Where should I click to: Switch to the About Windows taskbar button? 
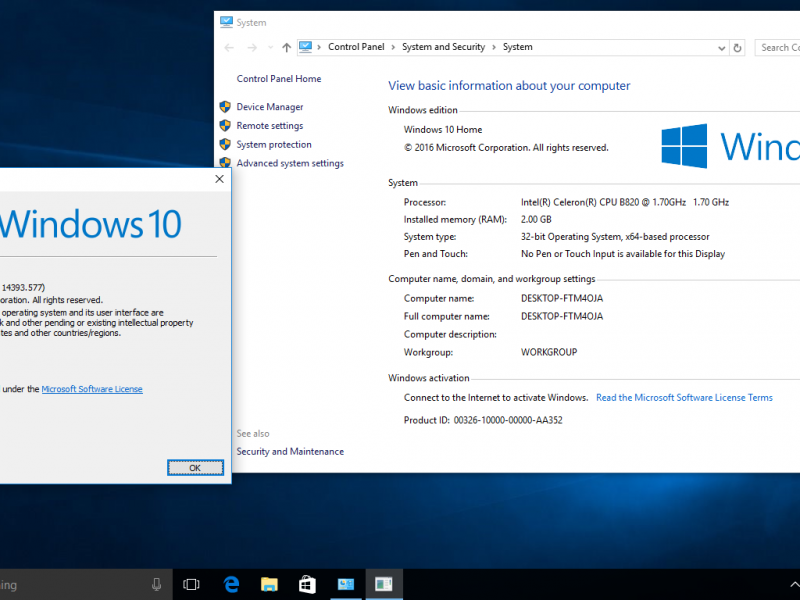[384, 585]
